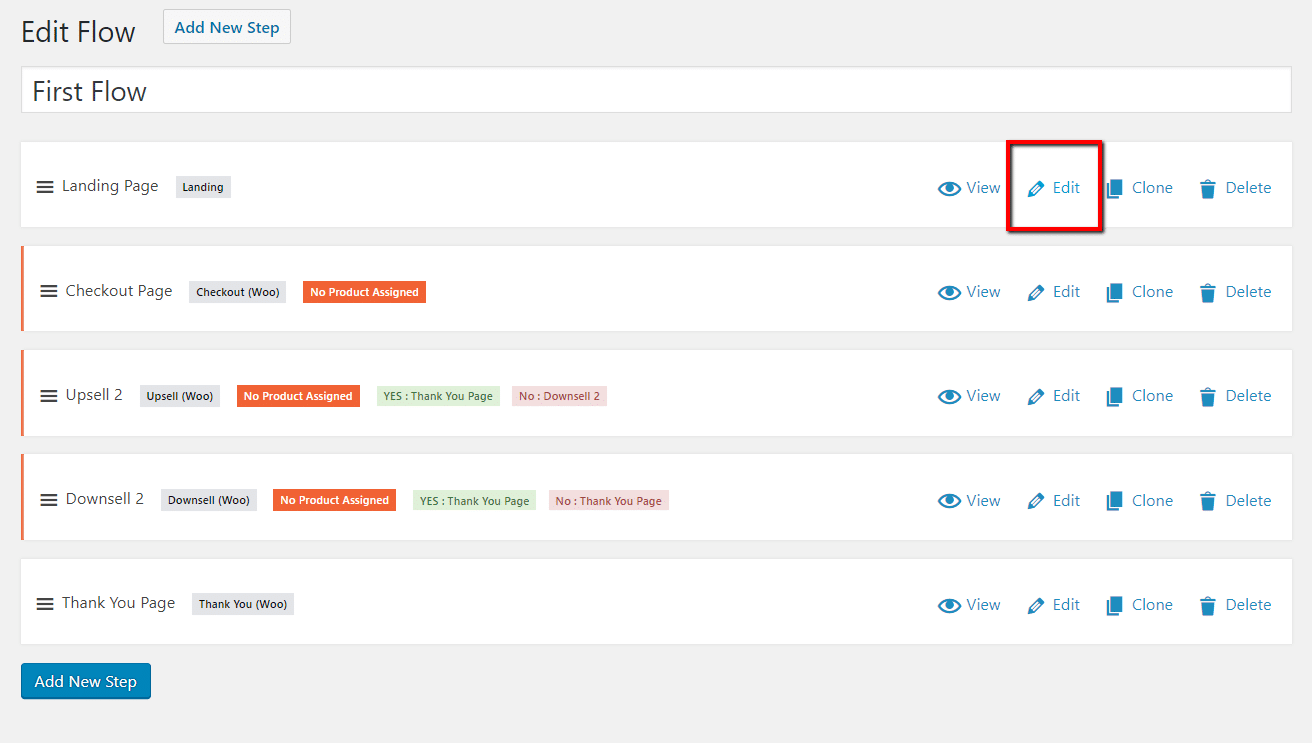Click eye View icon for Downsell 2
1312x743 pixels.
(949, 501)
